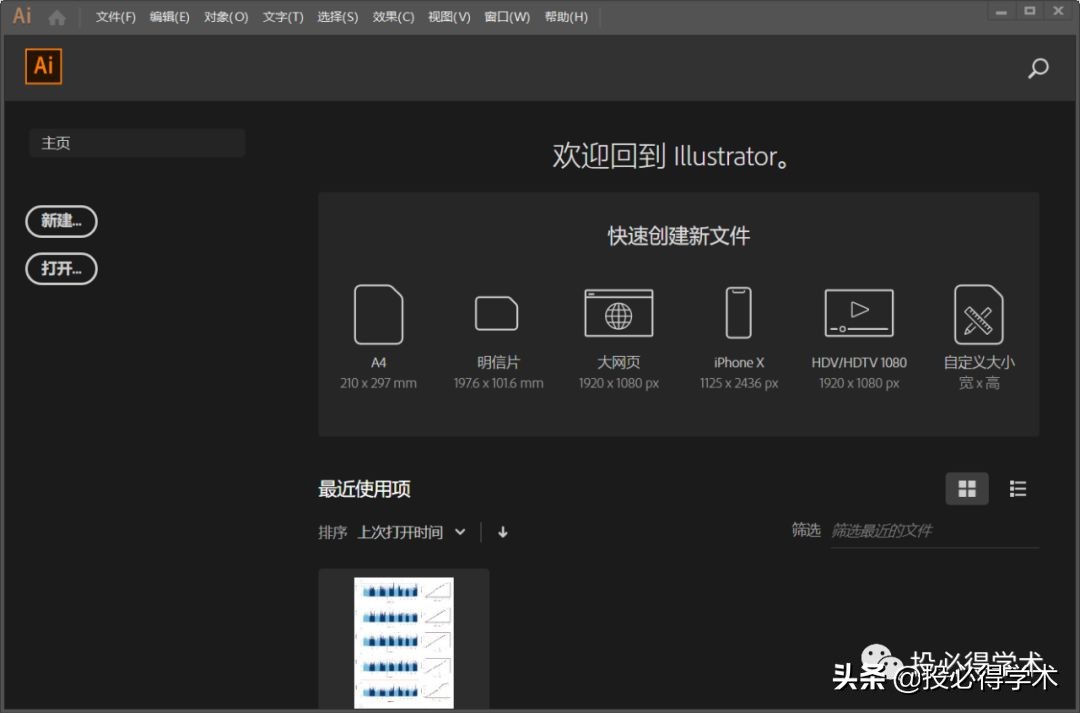The image size is (1080, 713).
Task: Toggle the sort direction arrow
Action: (502, 532)
